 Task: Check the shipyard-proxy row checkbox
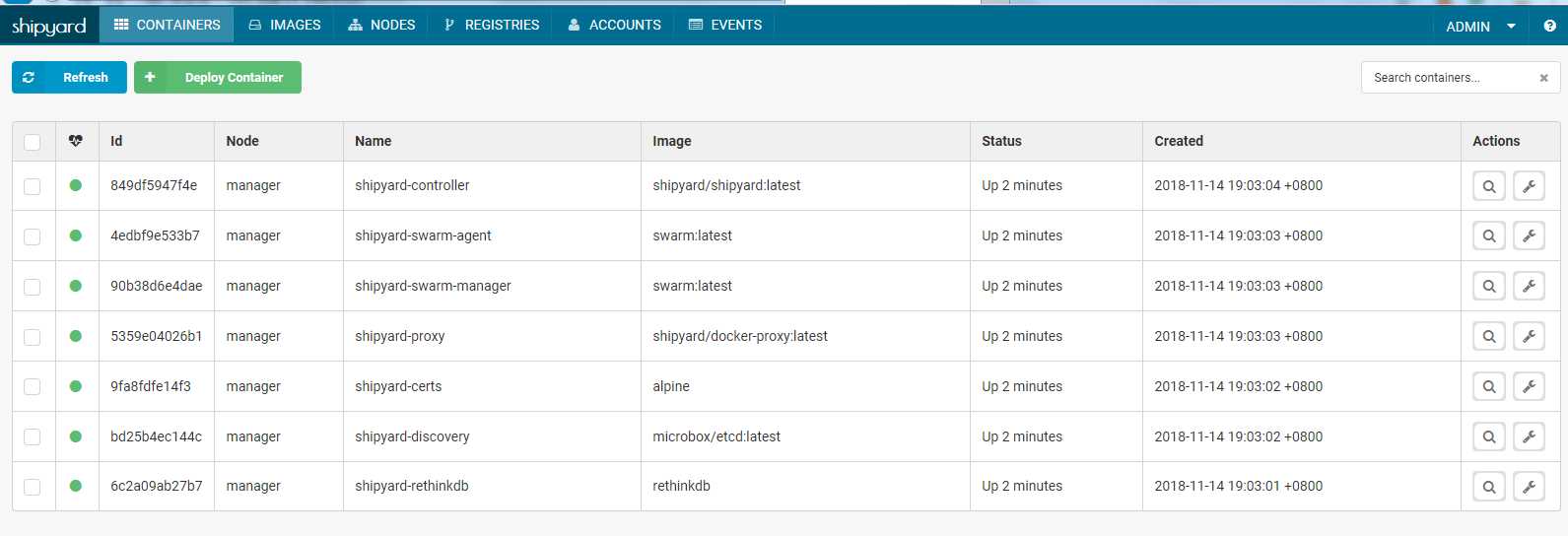click(33, 337)
